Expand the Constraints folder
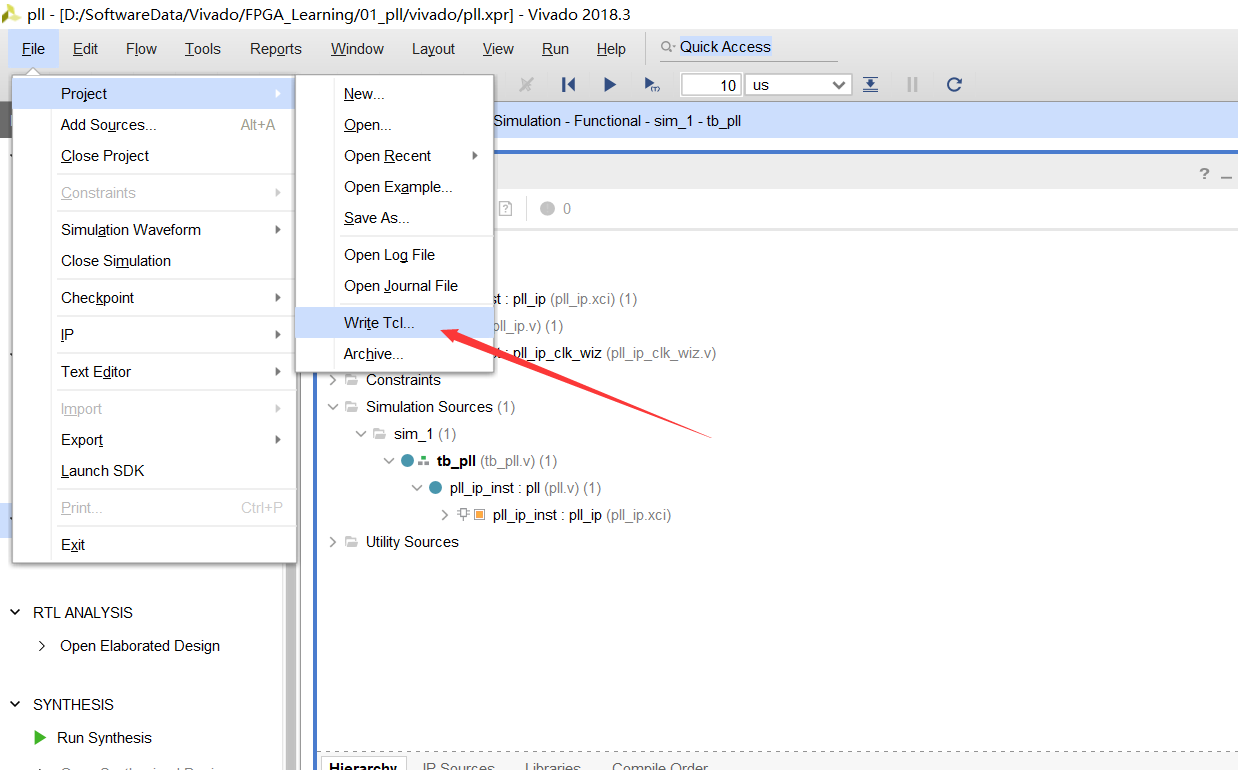The image size is (1238, 770). (333, 380)
